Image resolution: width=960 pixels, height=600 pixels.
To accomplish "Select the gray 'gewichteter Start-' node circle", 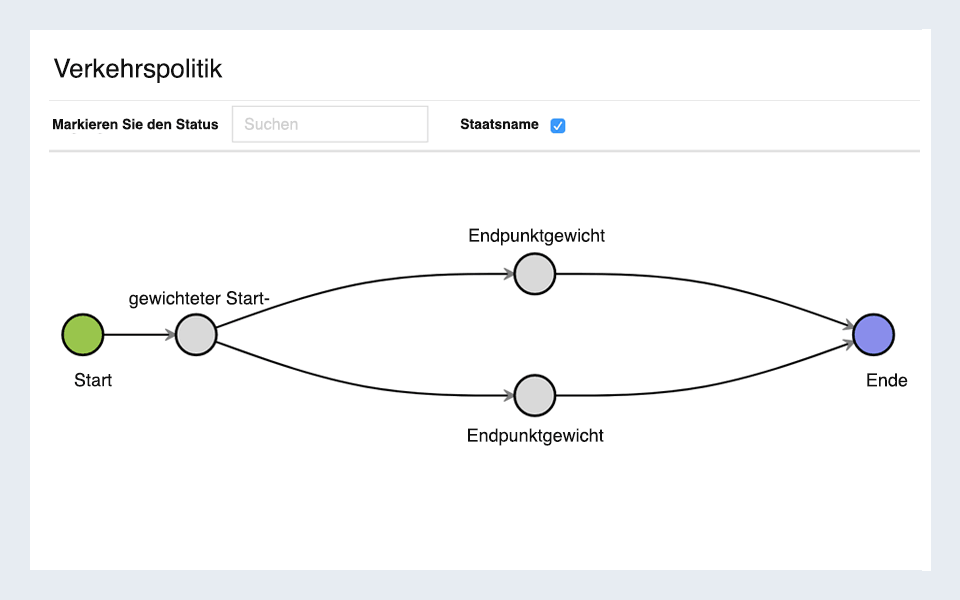I will 196,335.
